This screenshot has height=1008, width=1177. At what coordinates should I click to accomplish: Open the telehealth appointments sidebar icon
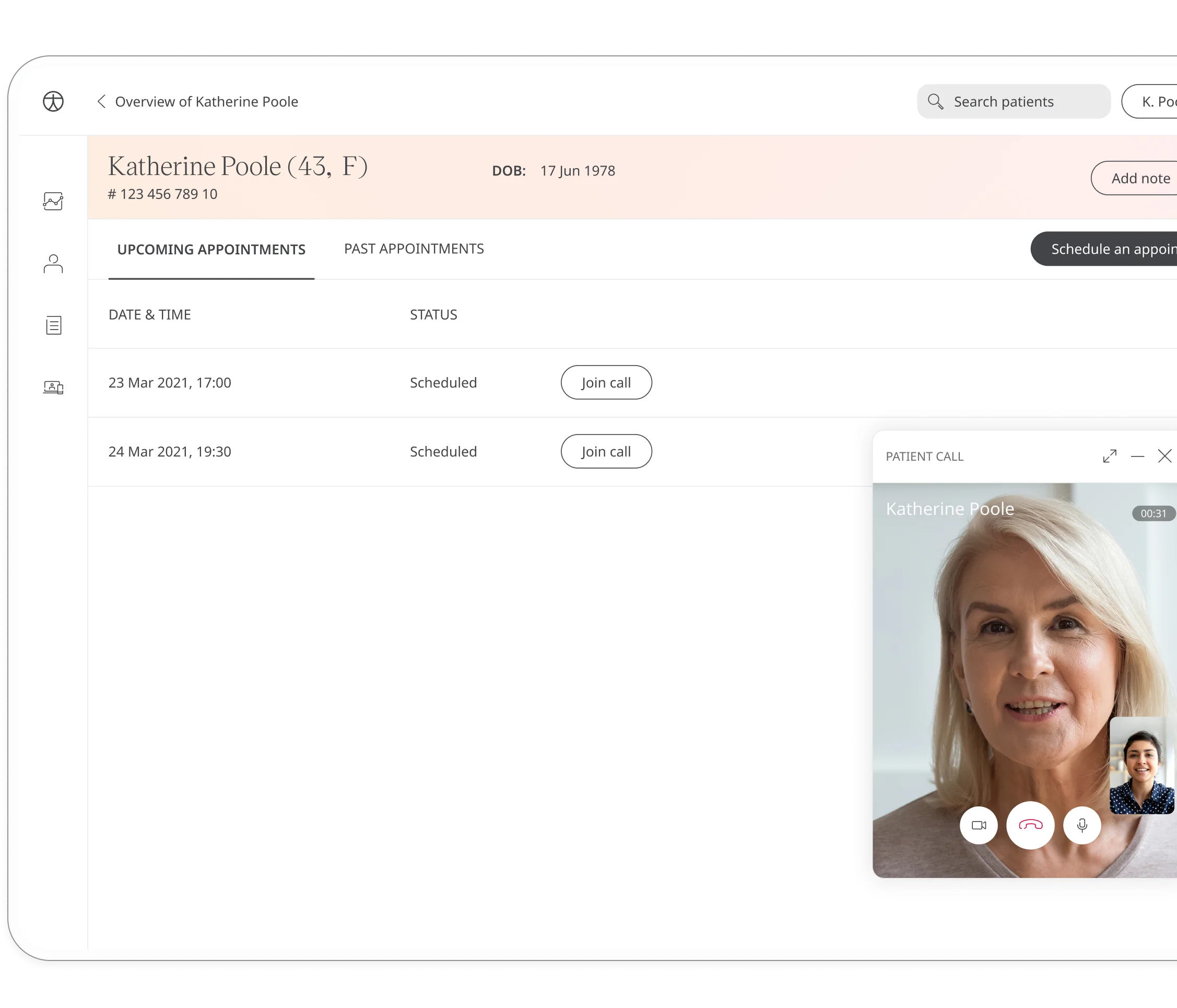pos(53,388)
